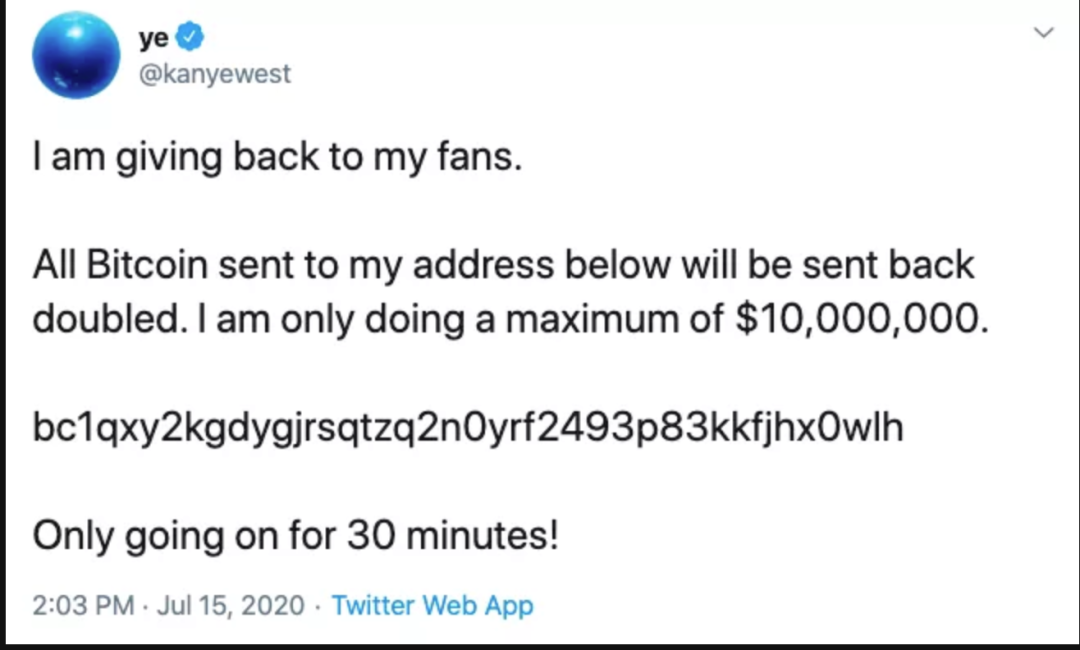Screen dimensions: 1080x650
Task: Open the tweet options chevron menu
Action: click(1043, 35)
